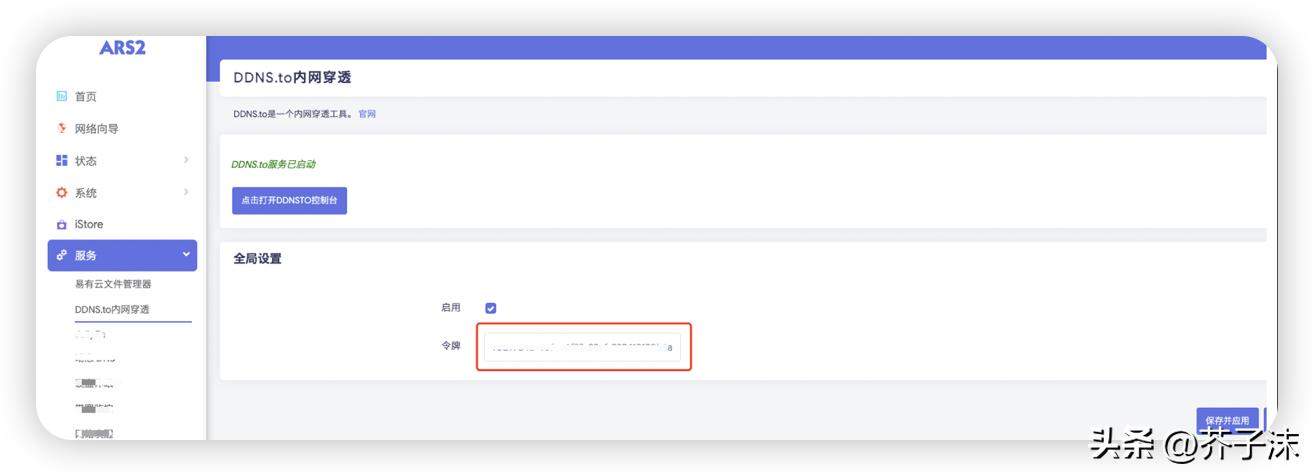This screenshot has width=1314, height=476.
Task: Click the 服务 services icon
Action: (x=62, y=256)
